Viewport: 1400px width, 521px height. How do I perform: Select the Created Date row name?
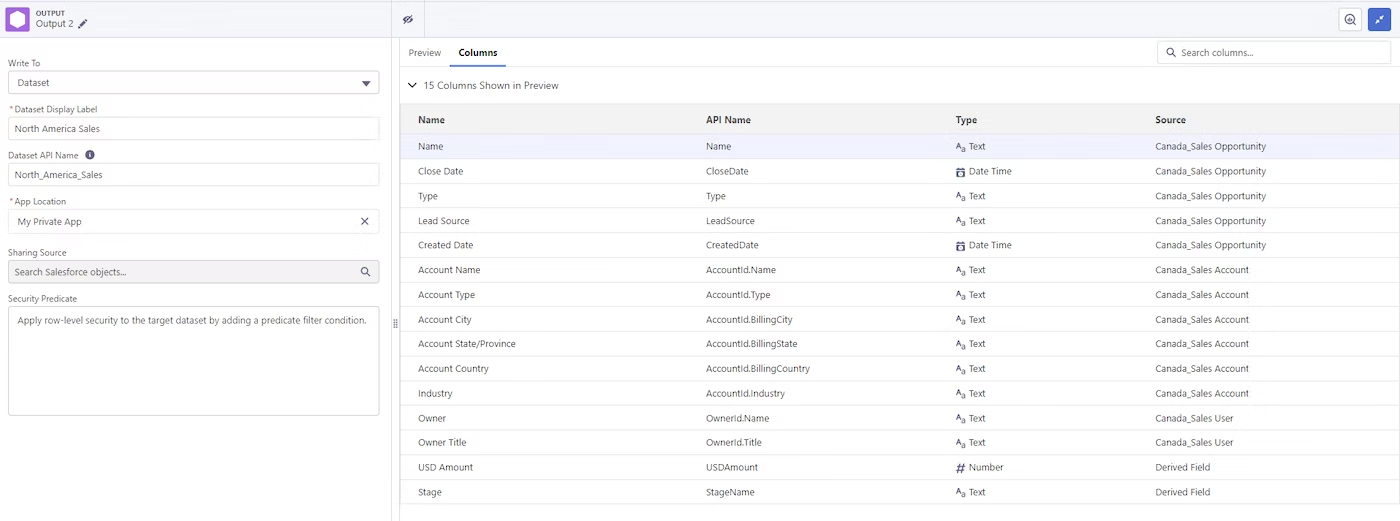coord(445,245)
